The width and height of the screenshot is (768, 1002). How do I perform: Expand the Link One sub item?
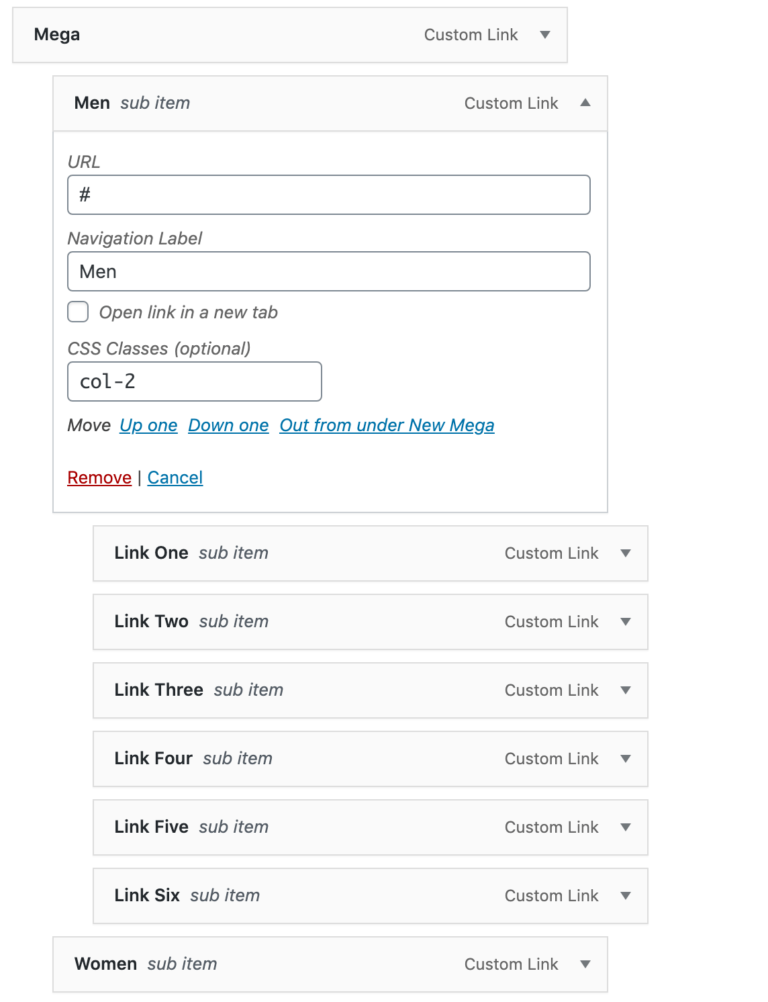coord(625,553)
